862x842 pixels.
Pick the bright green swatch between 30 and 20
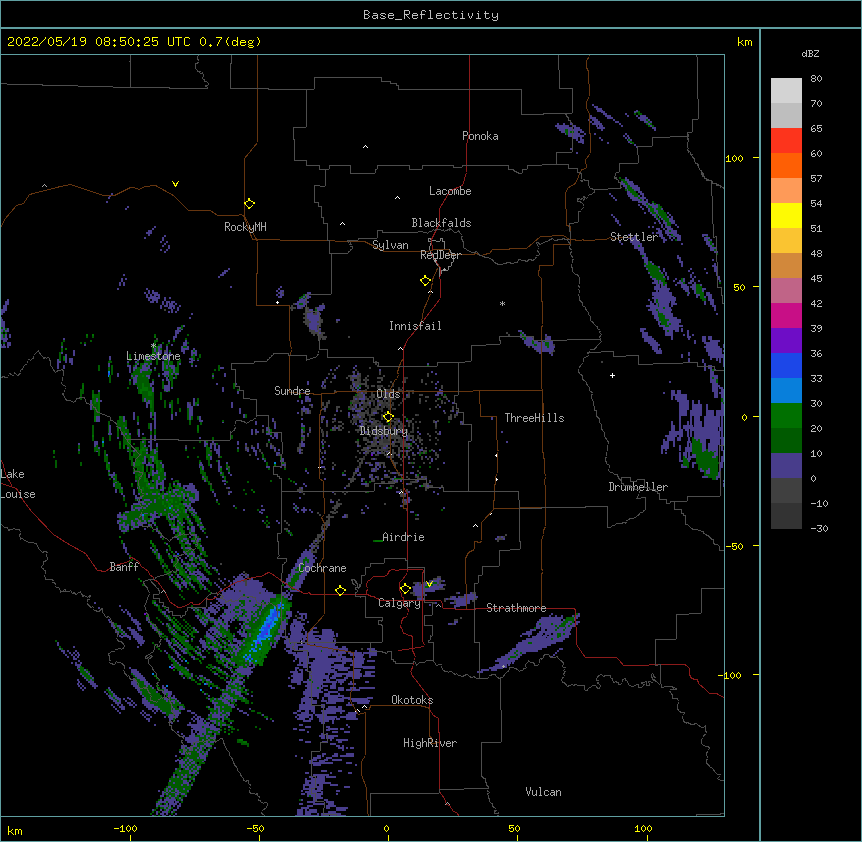click(x=786, y=416)
